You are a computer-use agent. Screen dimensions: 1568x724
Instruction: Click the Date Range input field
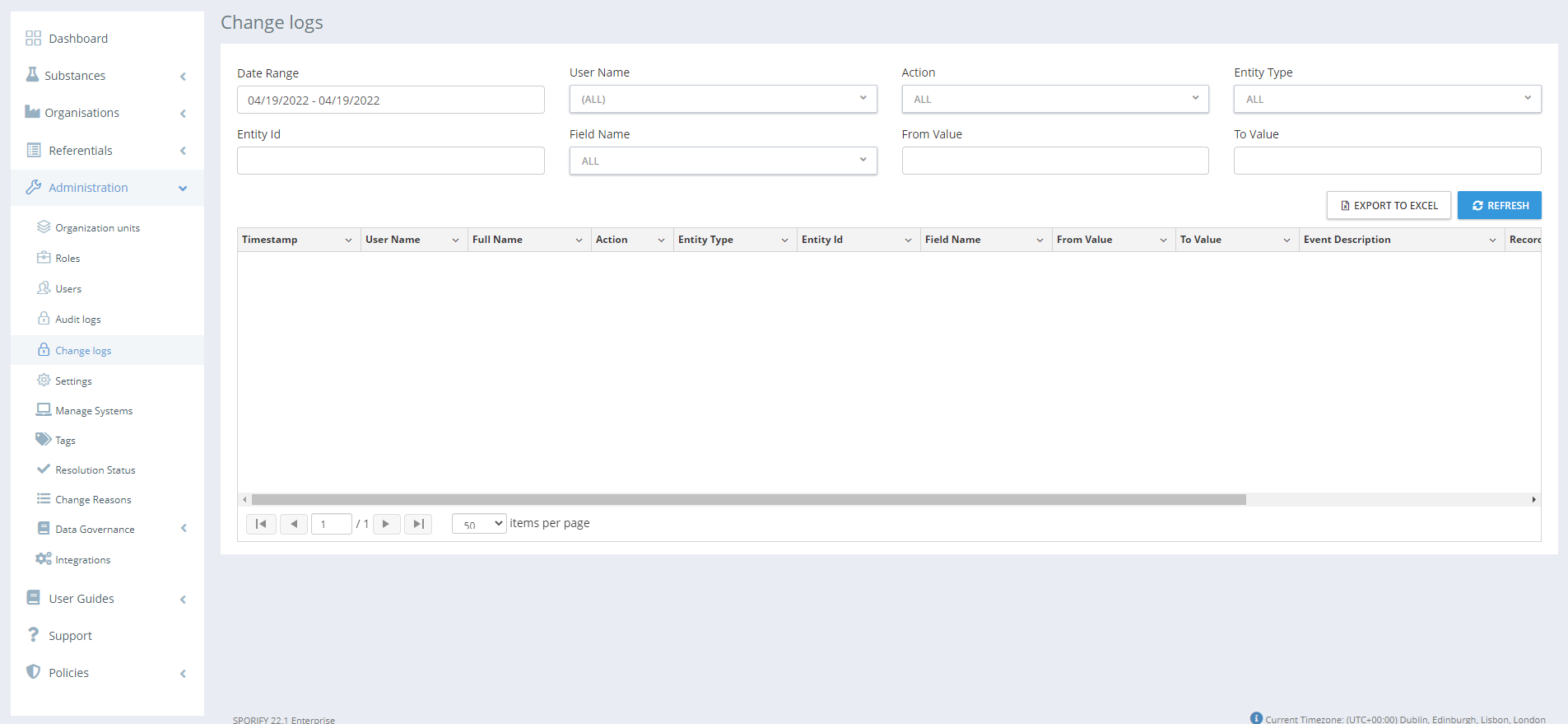click(390, 100)
